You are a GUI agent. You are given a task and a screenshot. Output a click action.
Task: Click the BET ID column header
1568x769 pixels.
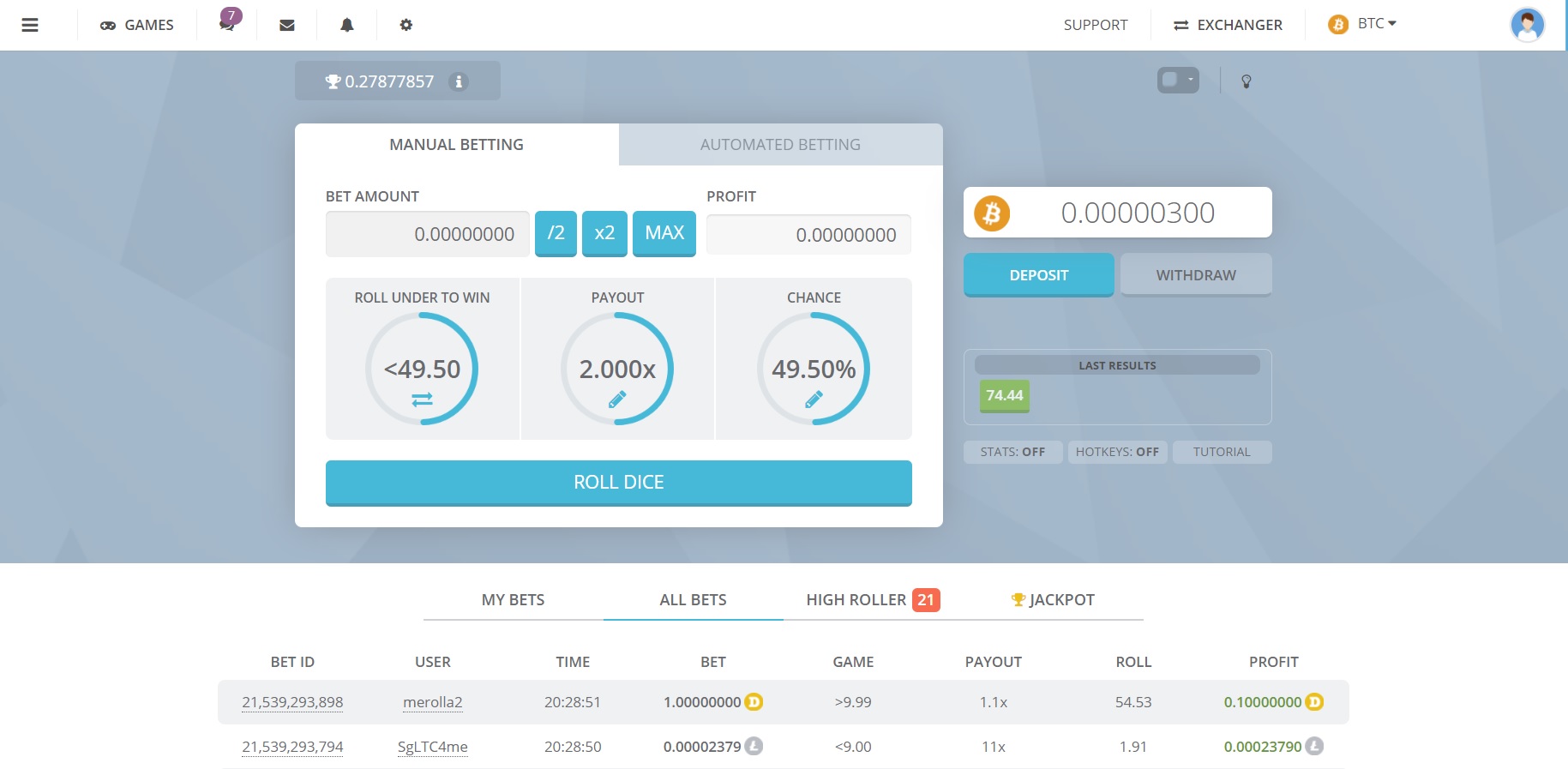tap(292, 662)
